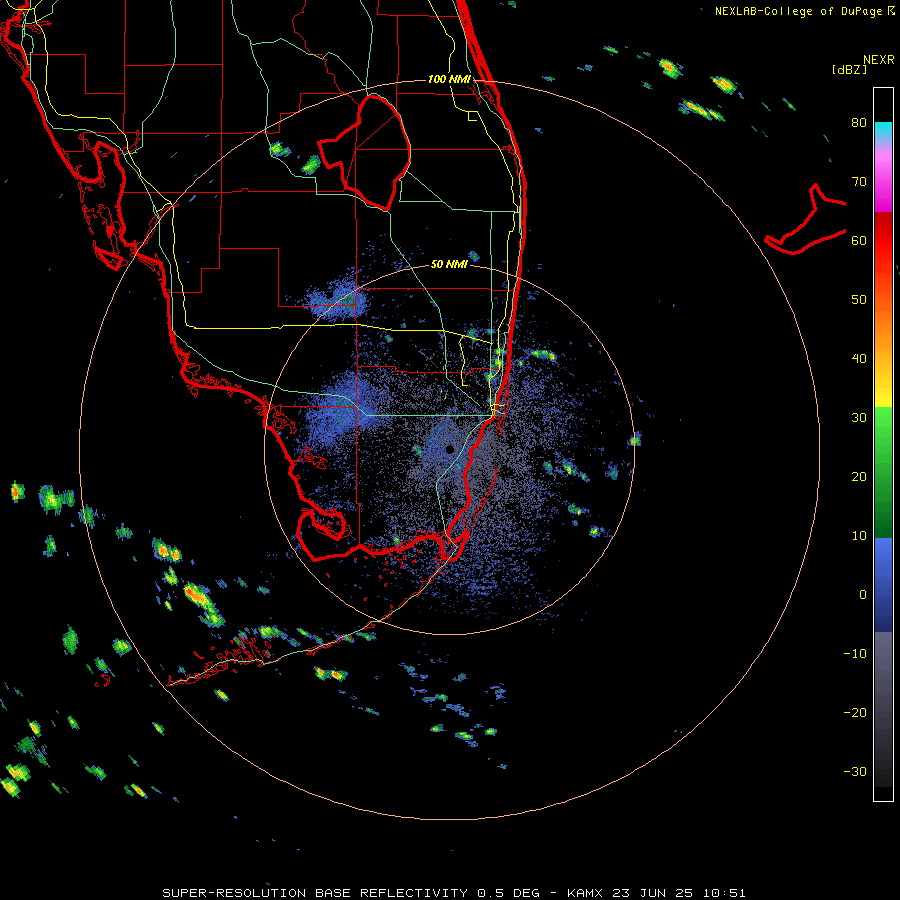Select the 50 dBZ scale label
Screen dimensions: 900x900
click(859, 300)
